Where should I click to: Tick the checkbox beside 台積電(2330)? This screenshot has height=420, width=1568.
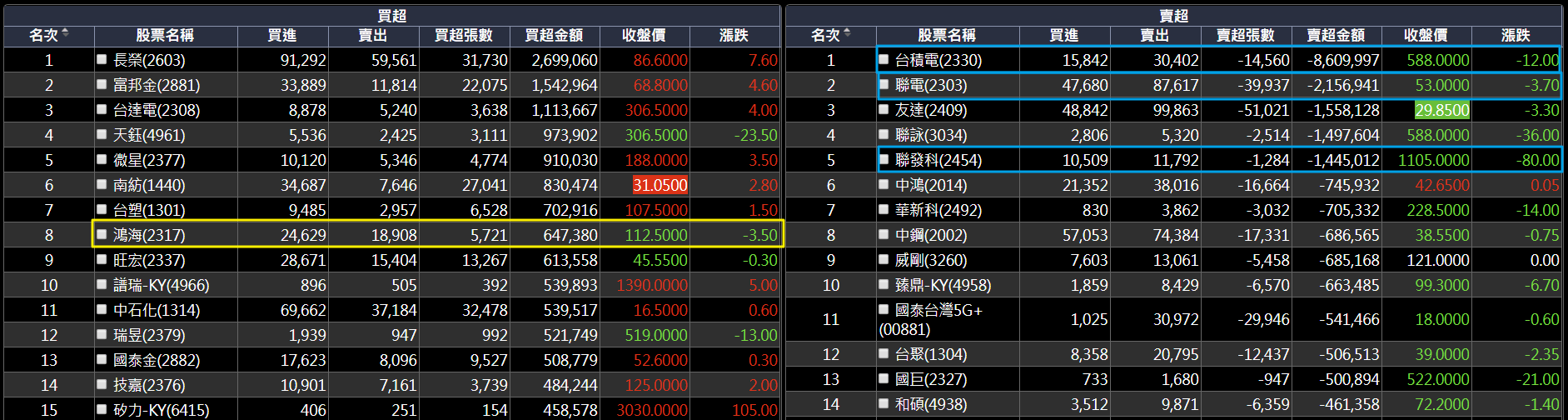click(x=884, y=59)
